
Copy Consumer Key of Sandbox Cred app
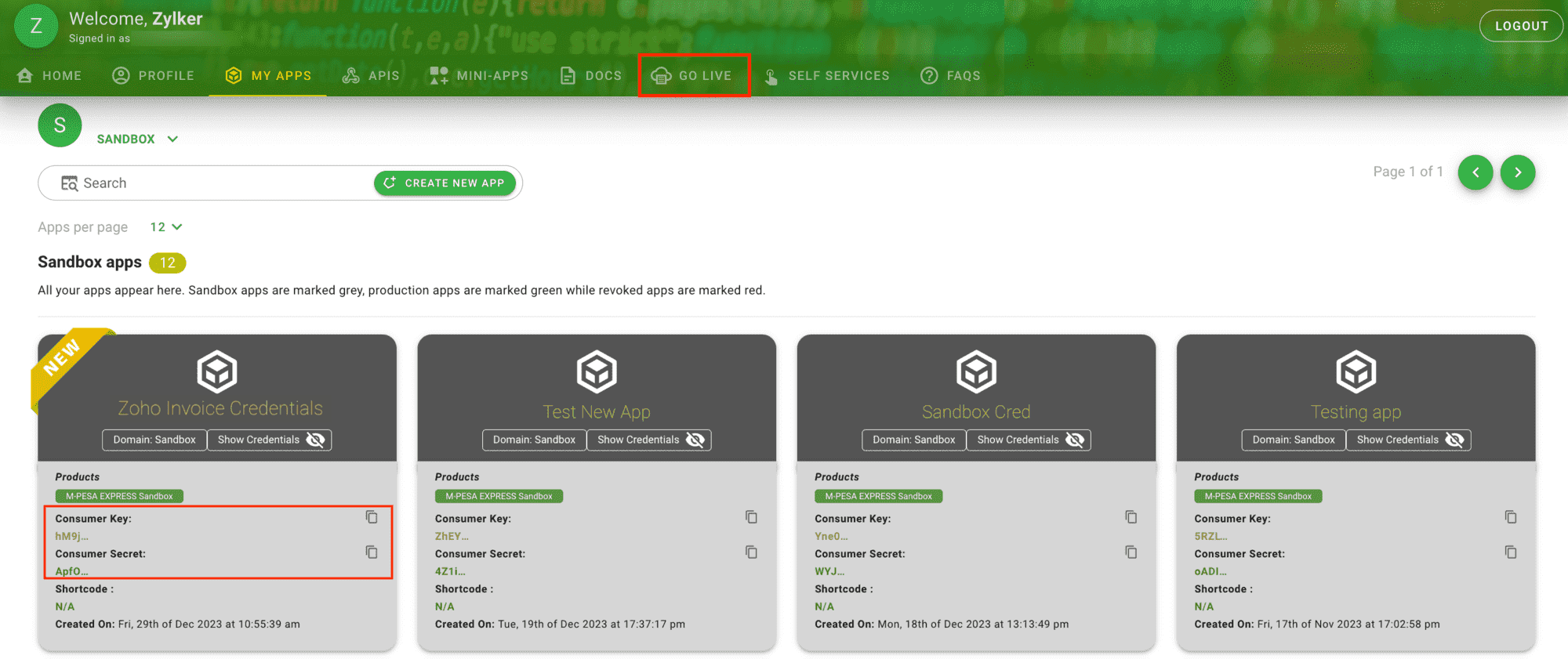click(x=1131, y=517)
